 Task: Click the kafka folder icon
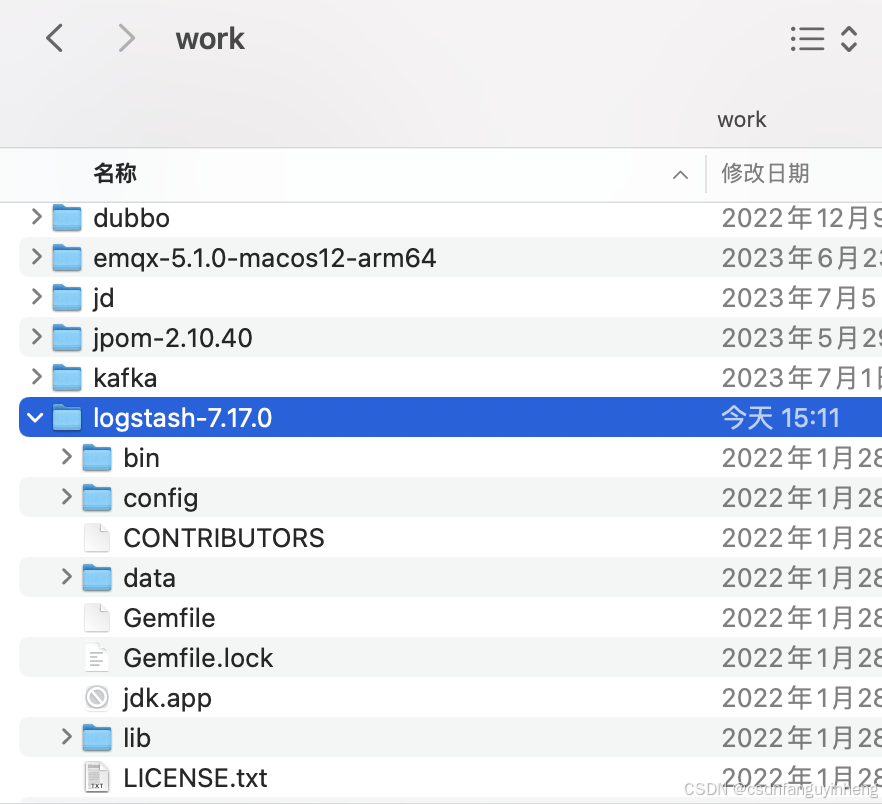pos(67,378)
